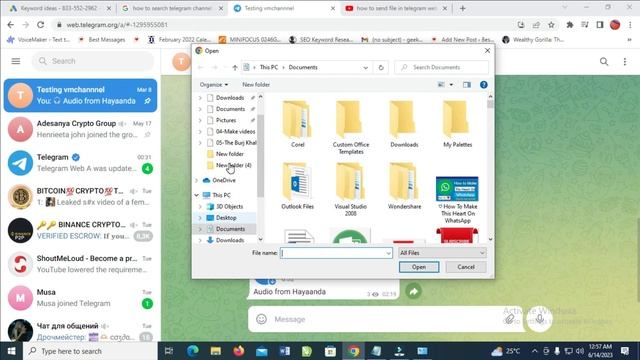Switch to the YouTube how to send file tab

click(x=396, y=8)
